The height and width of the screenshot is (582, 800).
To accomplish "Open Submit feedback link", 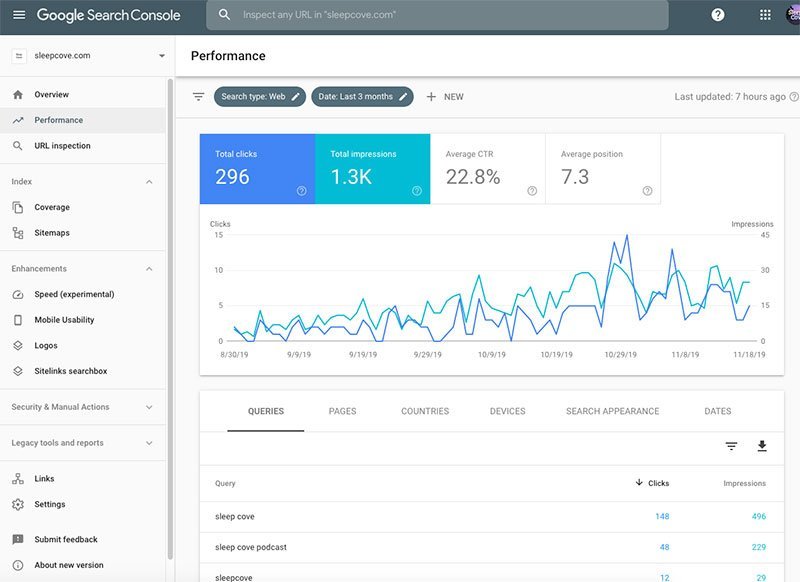I will coord(66,539).
